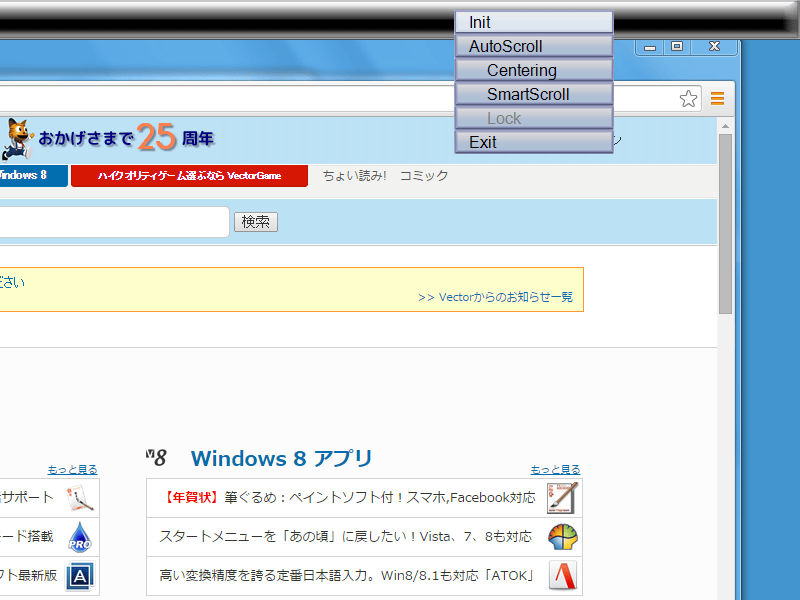
Task: Choose Exit from the popup menu
Action: coord(534,142)
